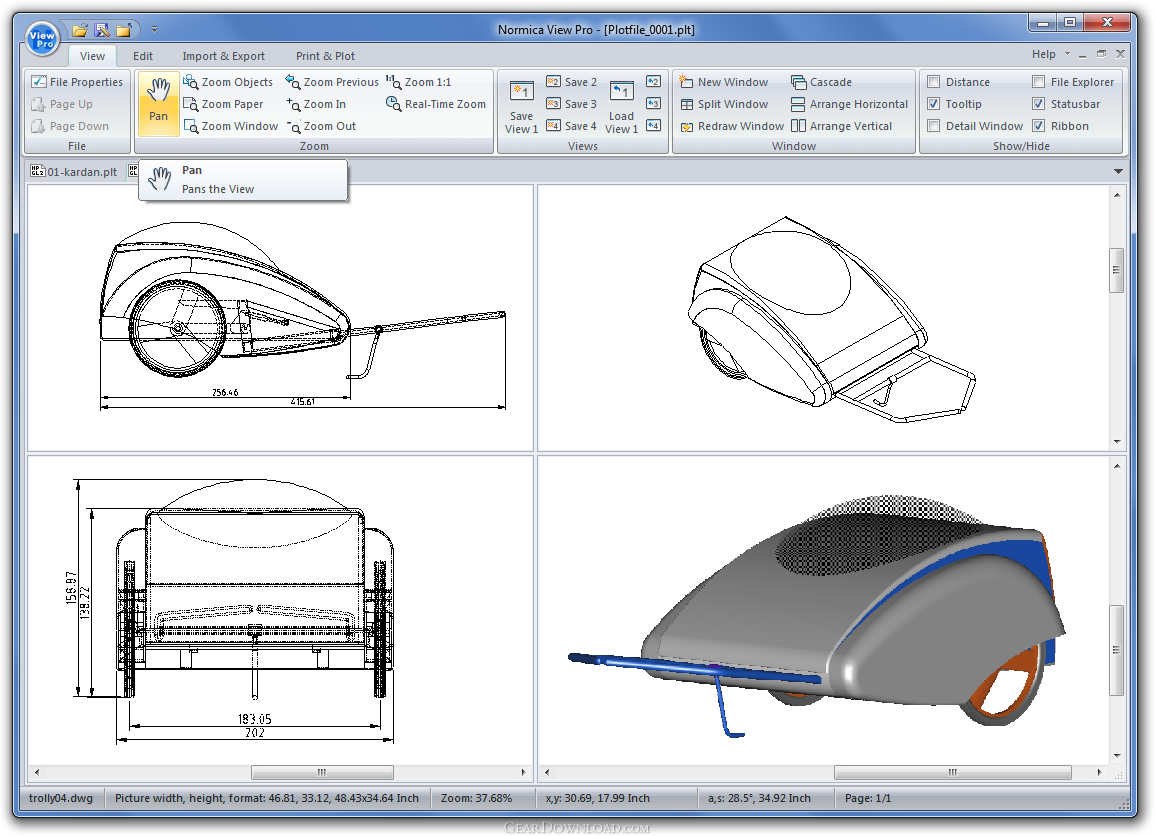Enable the Detail Window checkbox

click(933, 126)
